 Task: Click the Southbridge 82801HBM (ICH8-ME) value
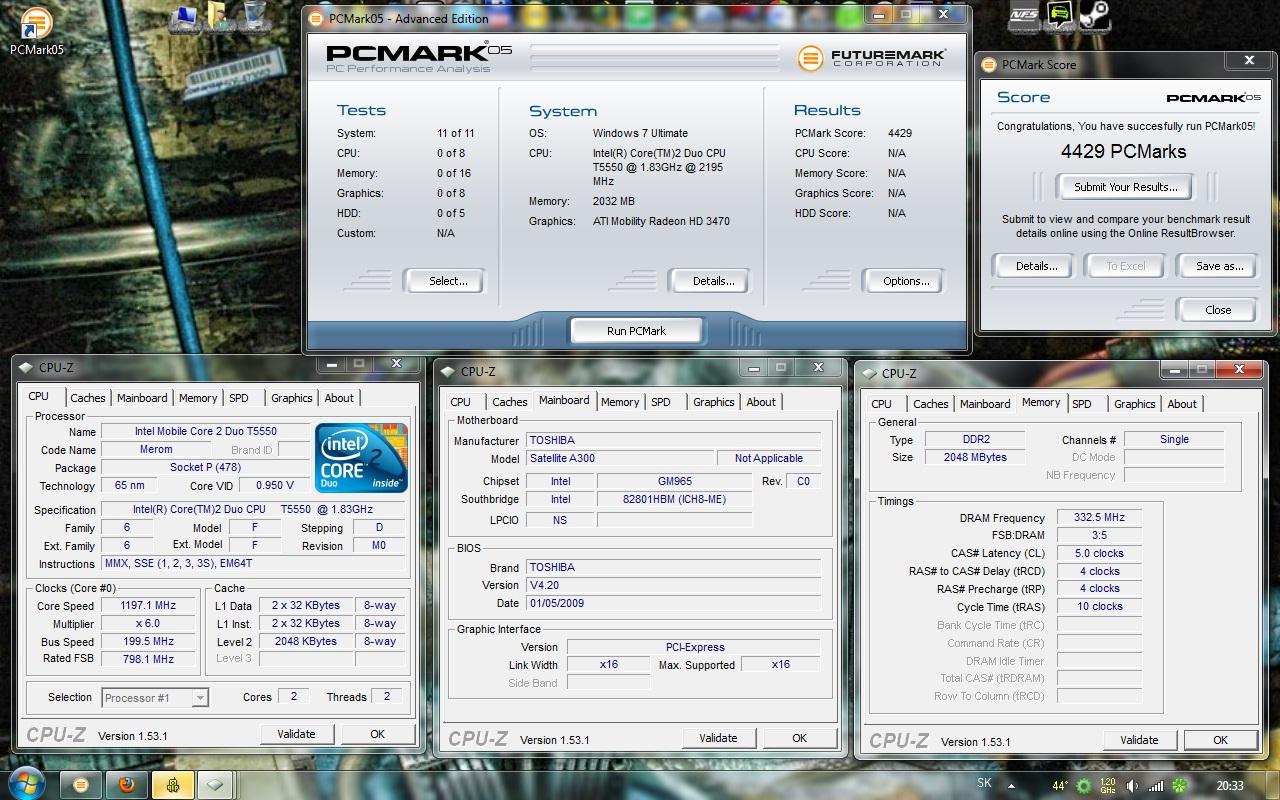(675, 499)
